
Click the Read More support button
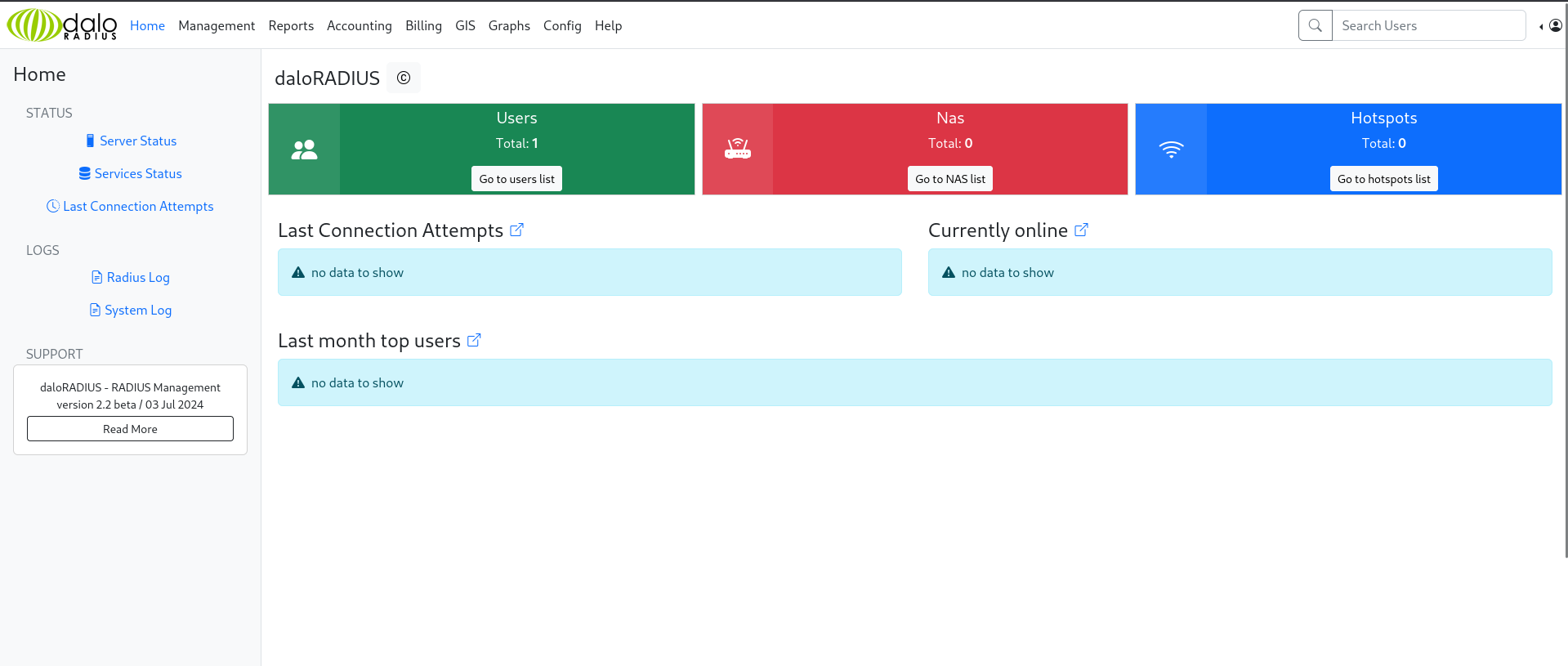tap(130, 429)
